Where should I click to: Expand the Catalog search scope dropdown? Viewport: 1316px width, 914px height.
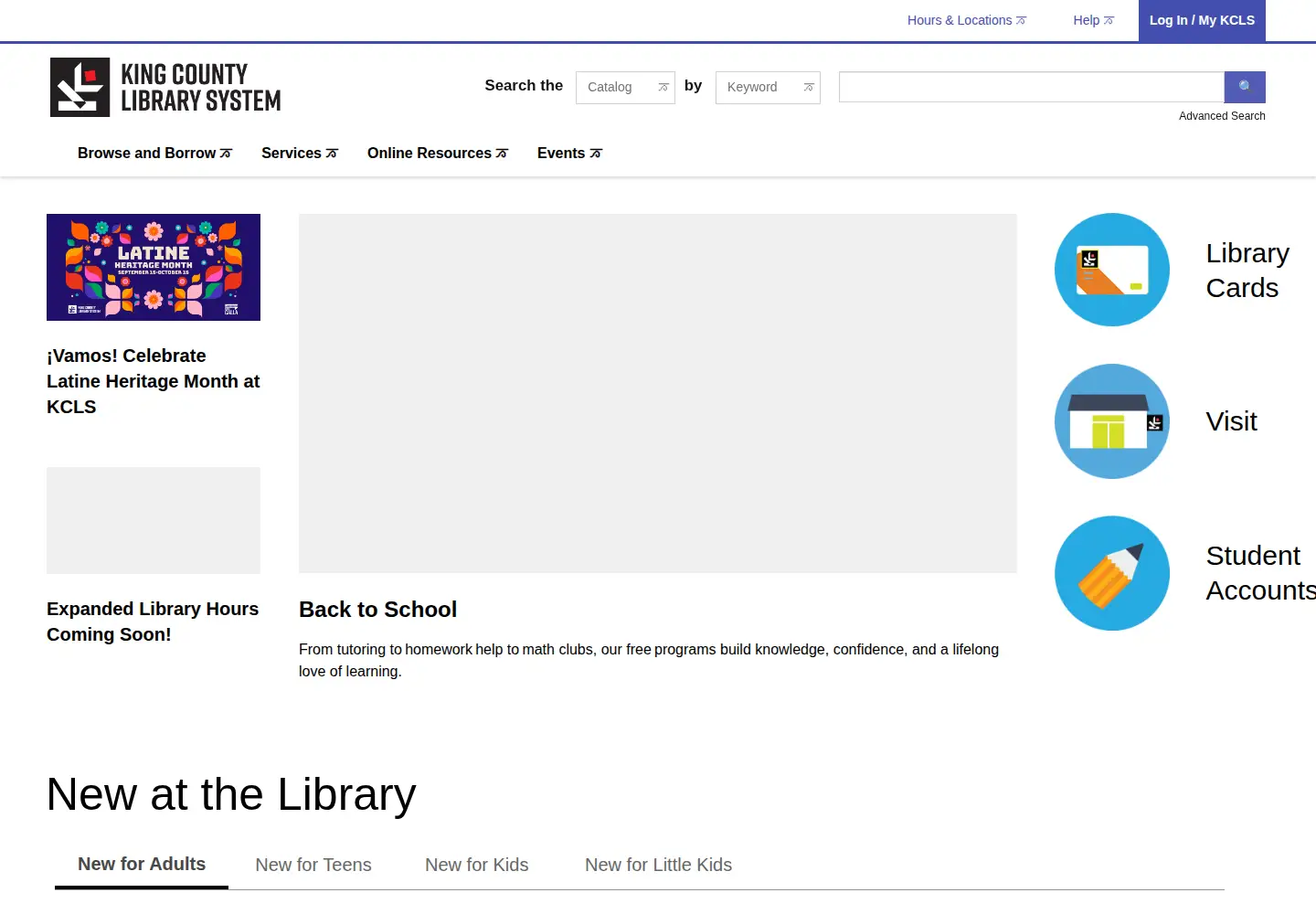point(625,88)
